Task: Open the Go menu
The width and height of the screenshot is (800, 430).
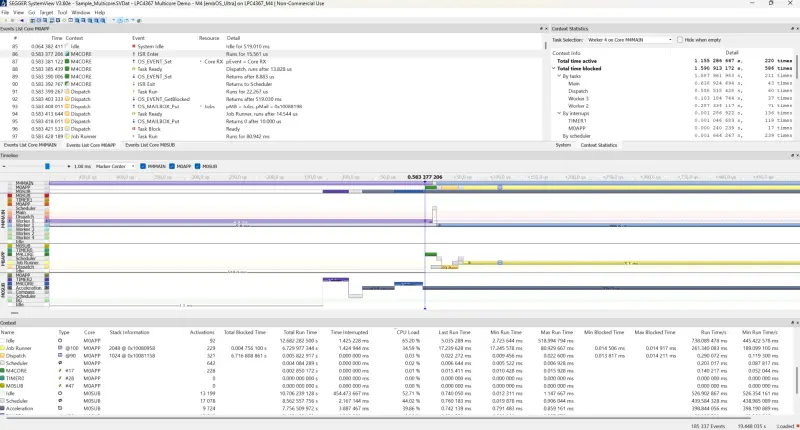Action: [32, 12]
